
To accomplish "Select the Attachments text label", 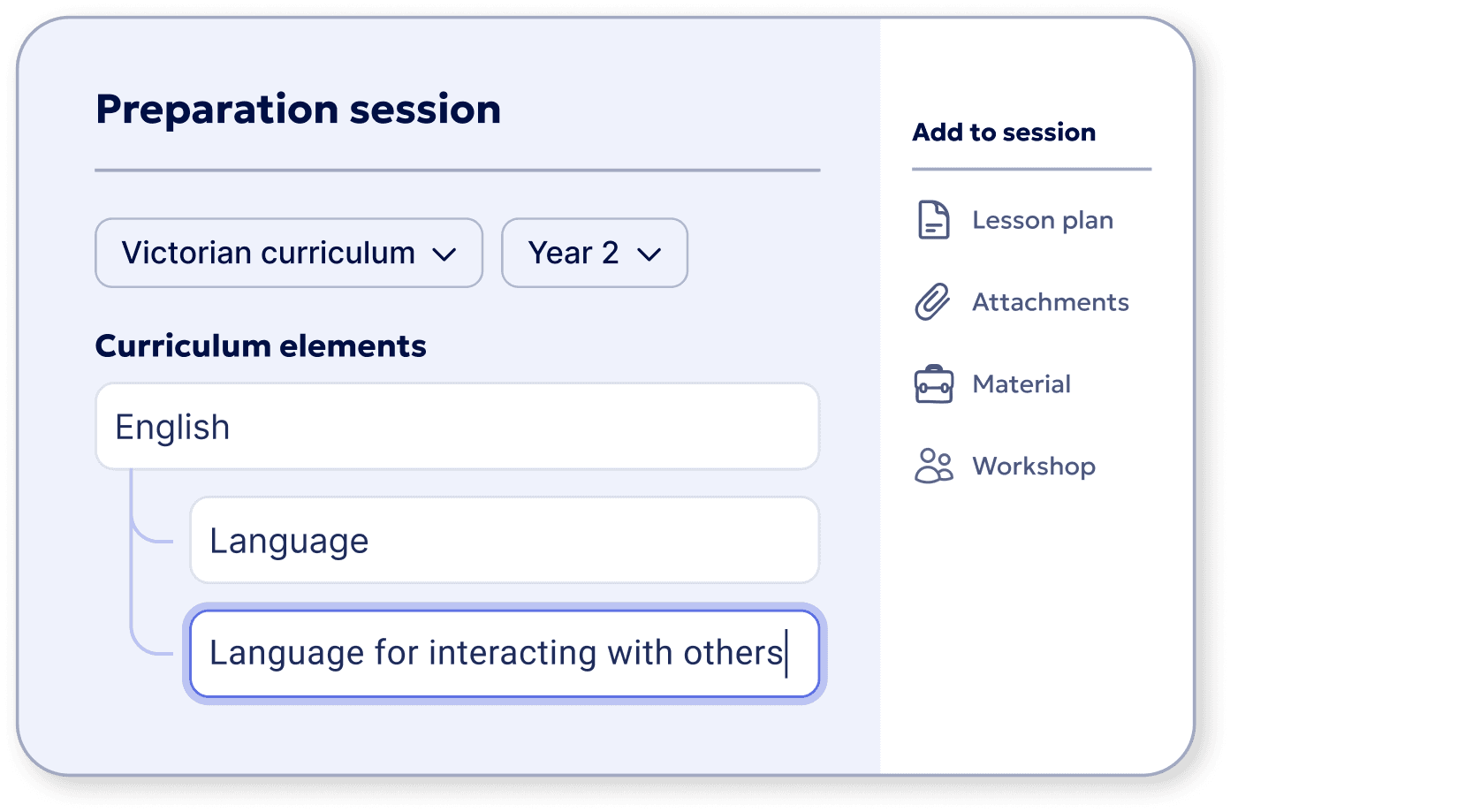I will pyautogui.click(x=1051, y=302).
